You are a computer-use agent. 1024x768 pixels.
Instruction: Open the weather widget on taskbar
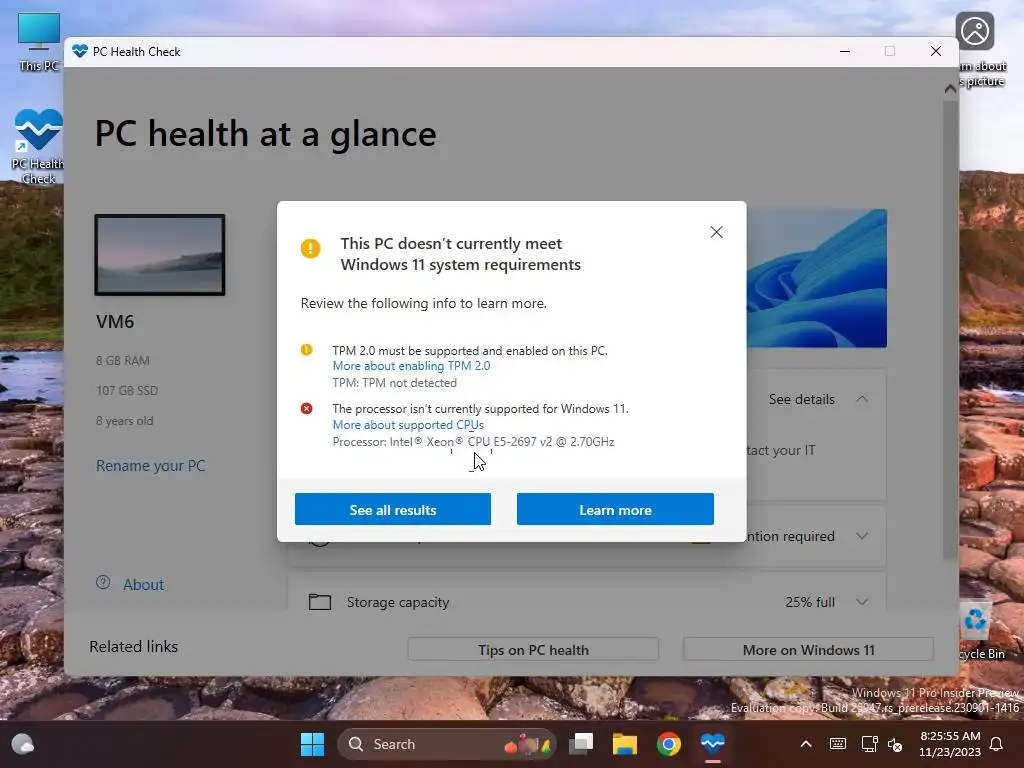point(23,744)
